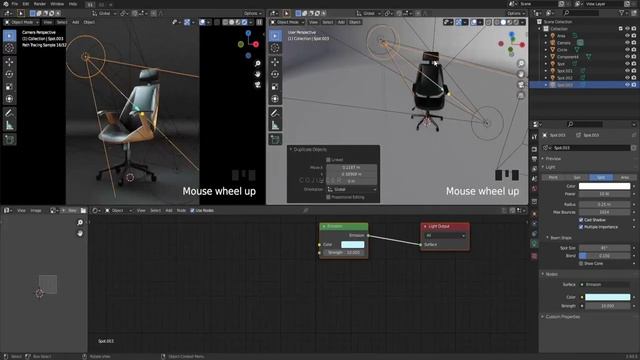
Task: Click white Light Color swatch in properties
Action: coord(604,186)
